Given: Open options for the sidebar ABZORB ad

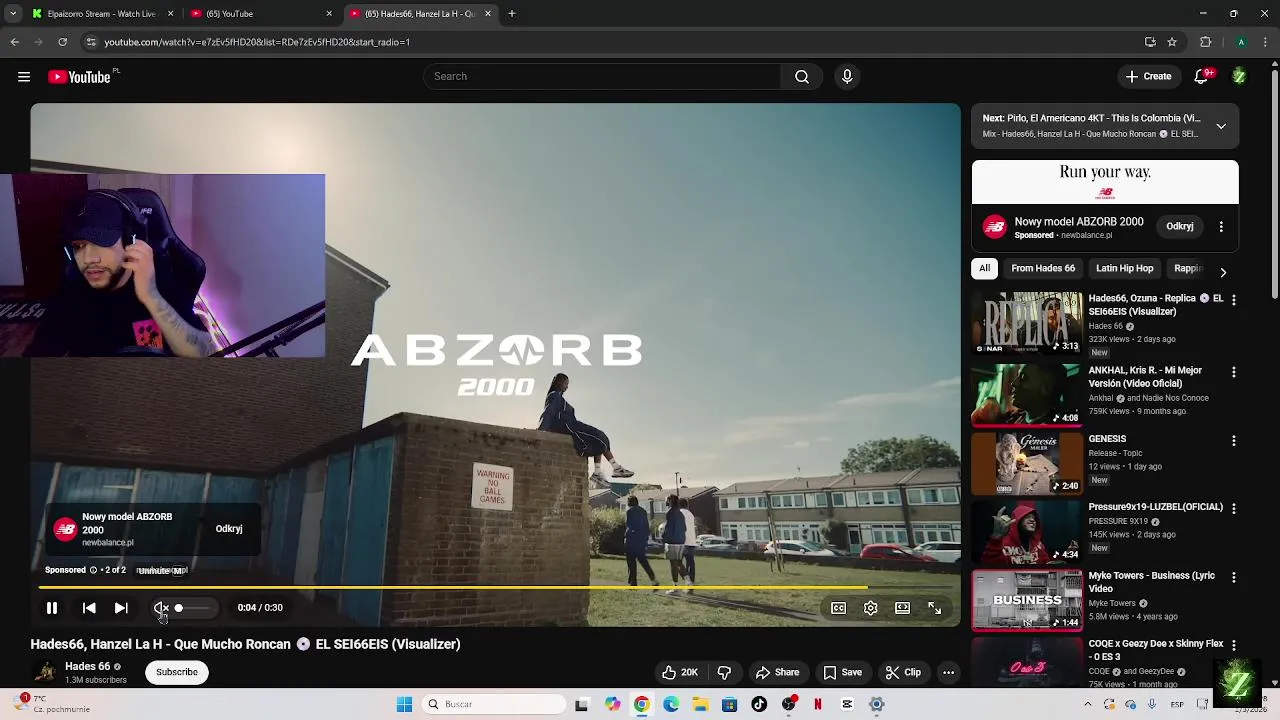Looking at the screenshot, I should 1221,227.
